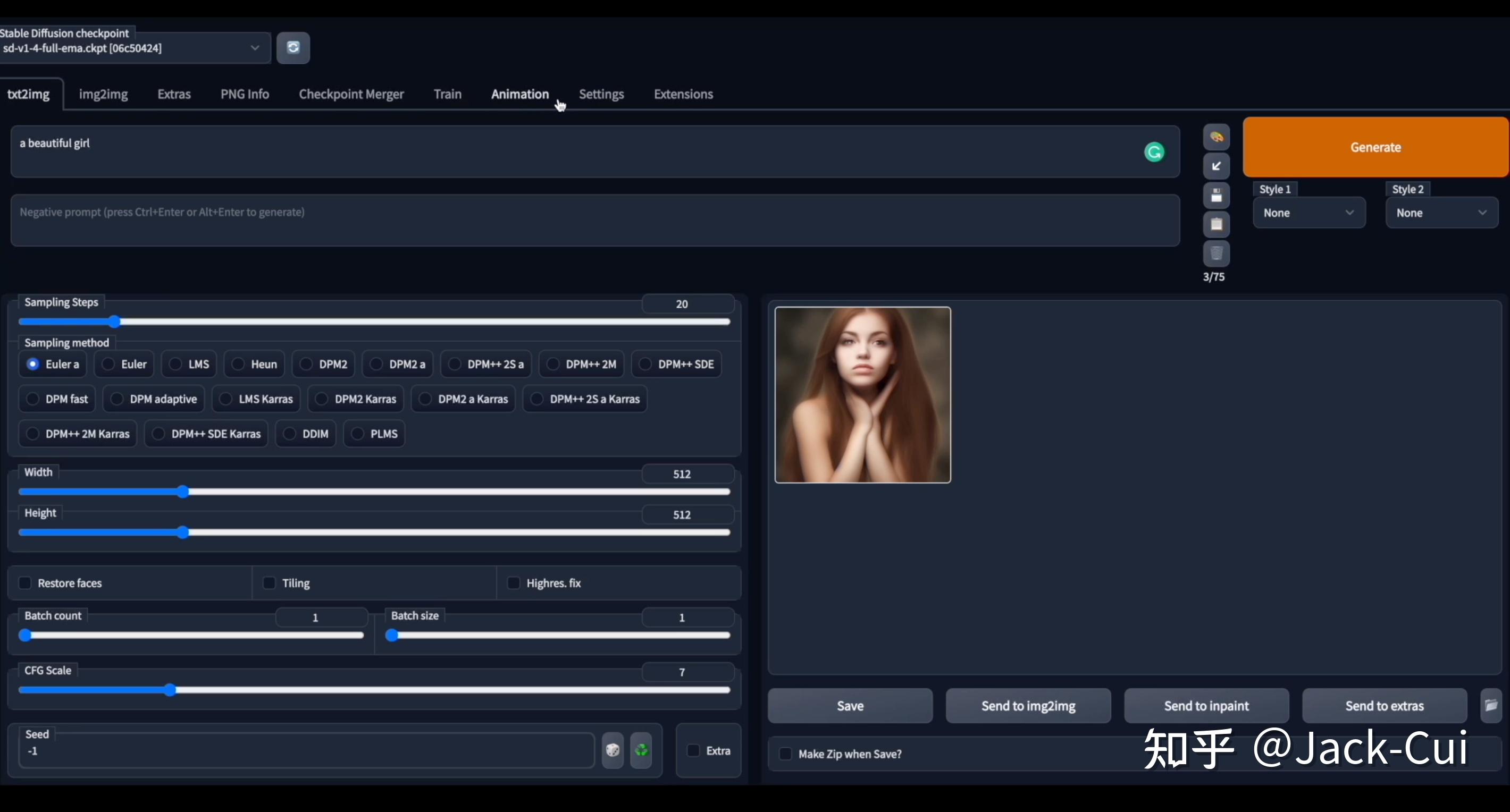Open the Stable Diffusion checkpoint dropdown
1510x812 pixels.
135,48
